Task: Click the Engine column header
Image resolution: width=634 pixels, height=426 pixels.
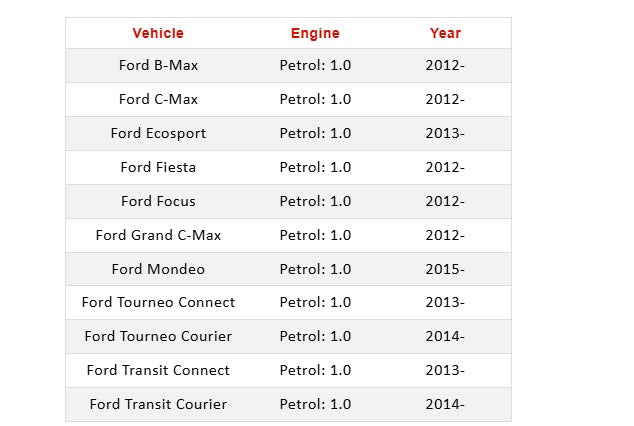Action: (x=315, y=33)
